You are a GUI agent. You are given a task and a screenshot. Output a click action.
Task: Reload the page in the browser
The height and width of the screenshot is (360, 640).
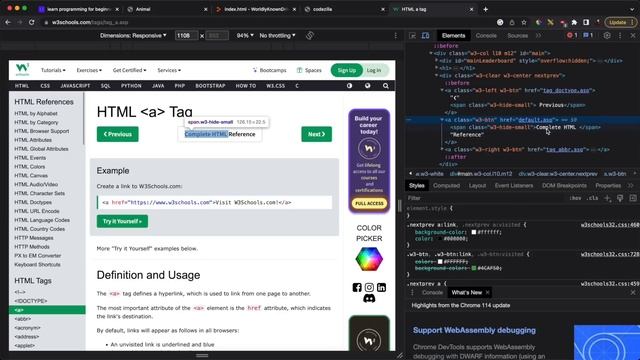[32, 22]
